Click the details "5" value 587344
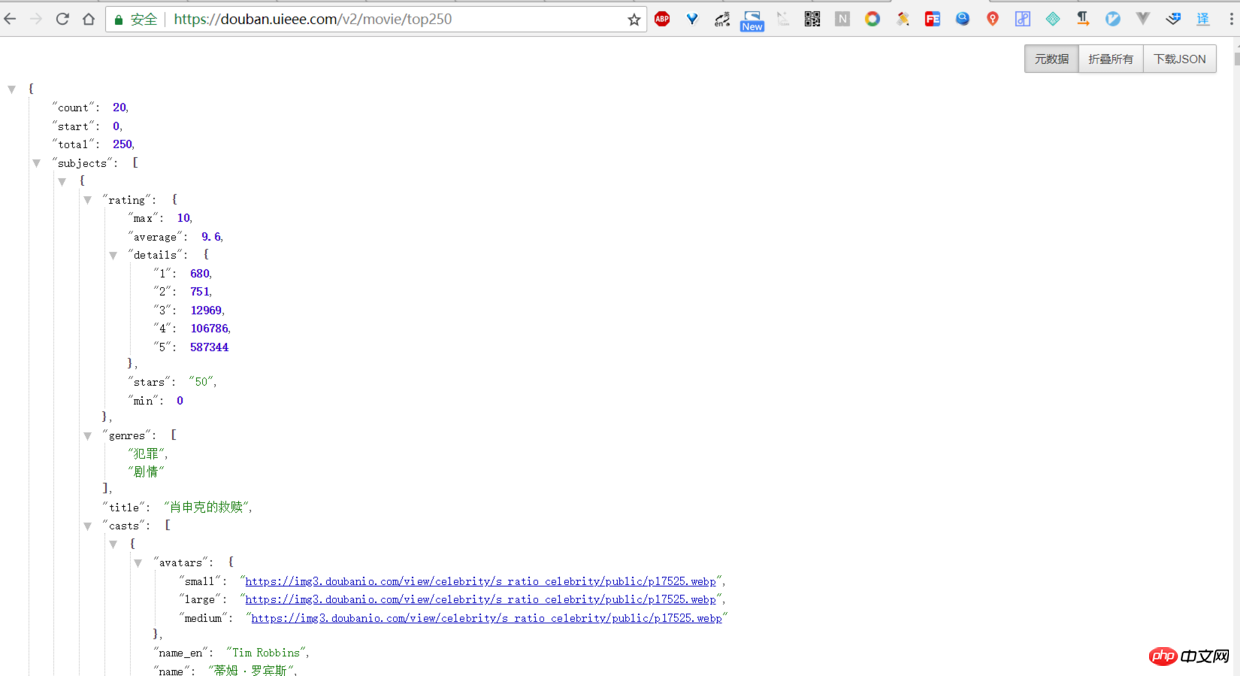The image size is (1240, 676). [x=209, y=347]
